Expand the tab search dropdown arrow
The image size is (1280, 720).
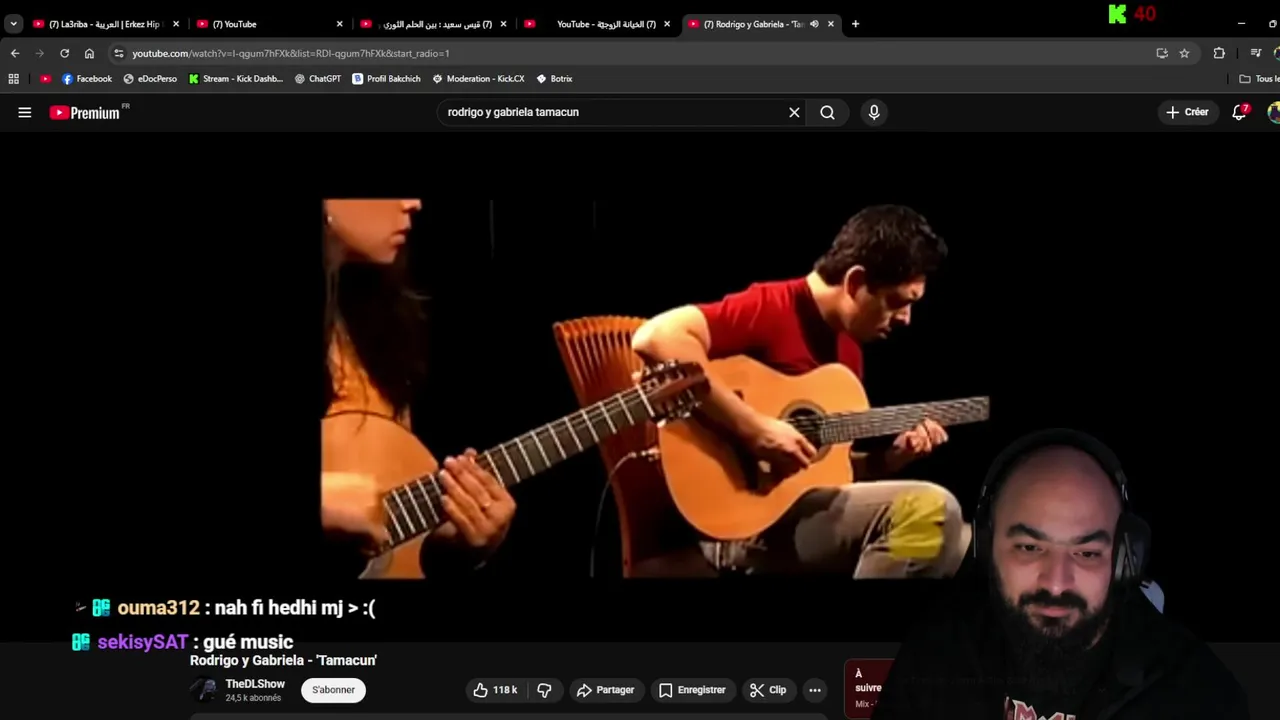click(13, 24)
